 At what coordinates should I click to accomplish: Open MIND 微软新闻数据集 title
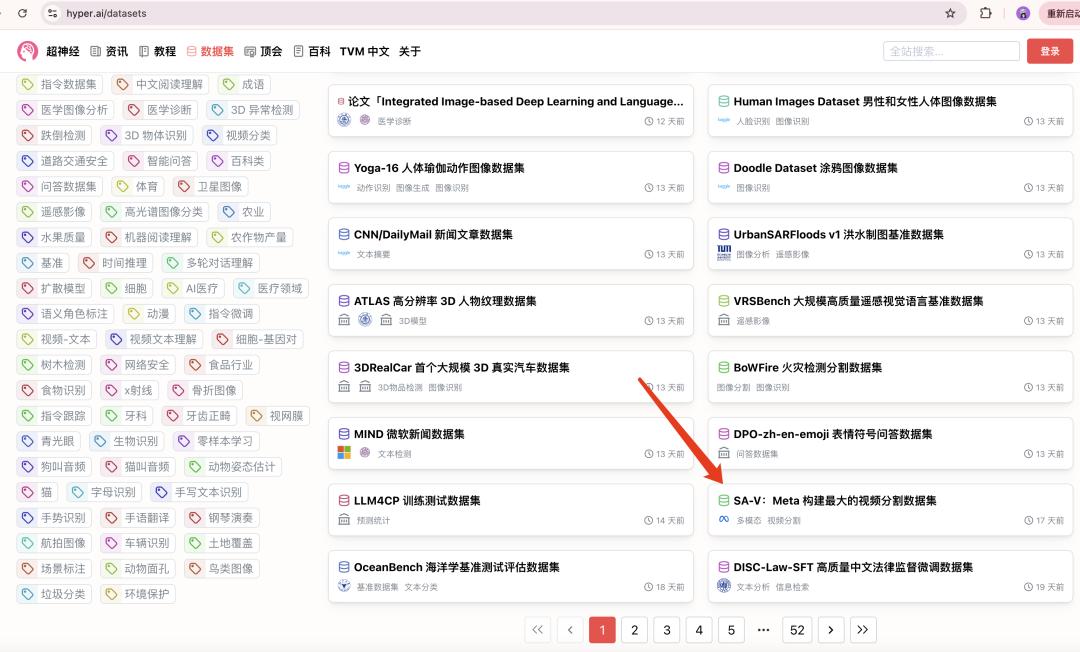click(x=409, y=434)
